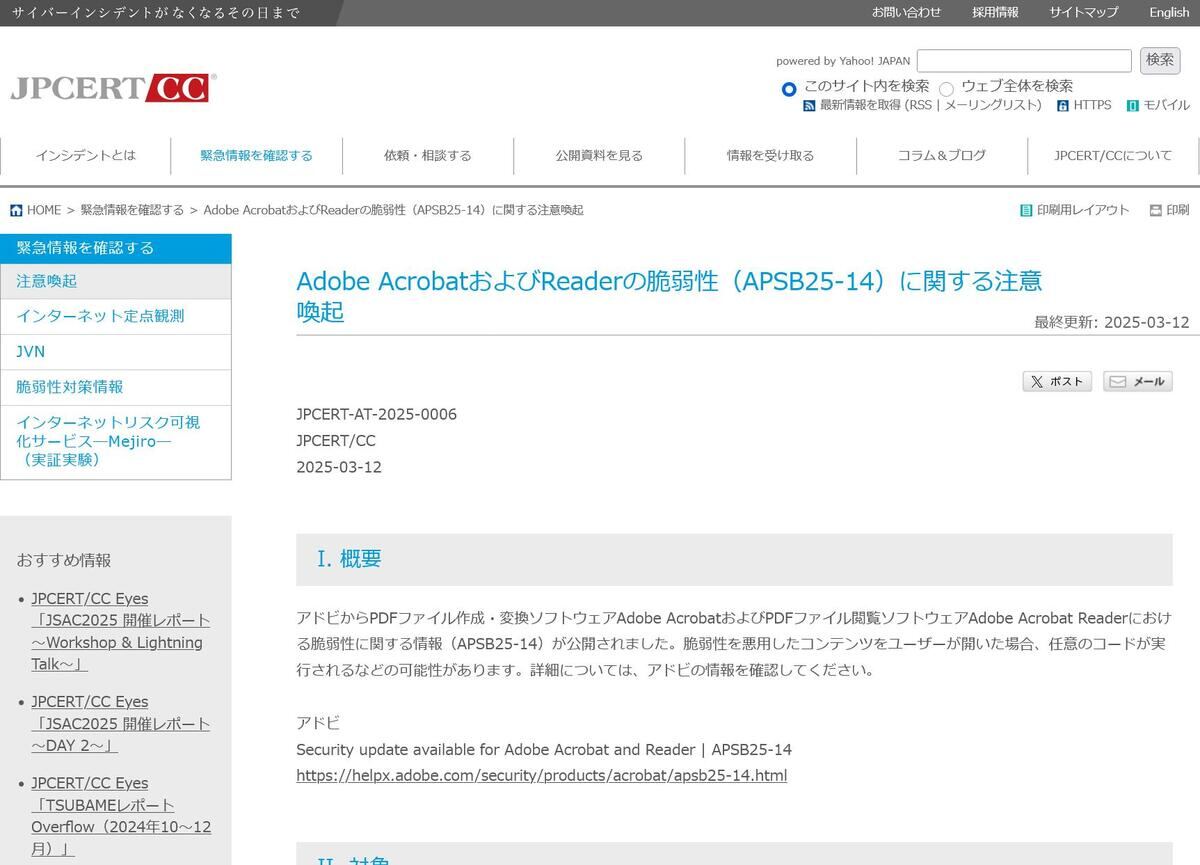1200x865 pixels.
Task: Open JPCERT/CCについて menu
Action: pos(1113,156)
